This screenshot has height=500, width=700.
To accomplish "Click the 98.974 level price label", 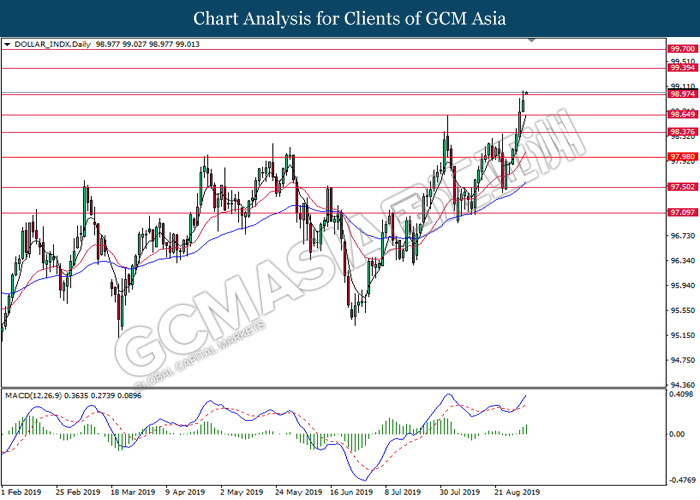I will click(x=683, y=94).
